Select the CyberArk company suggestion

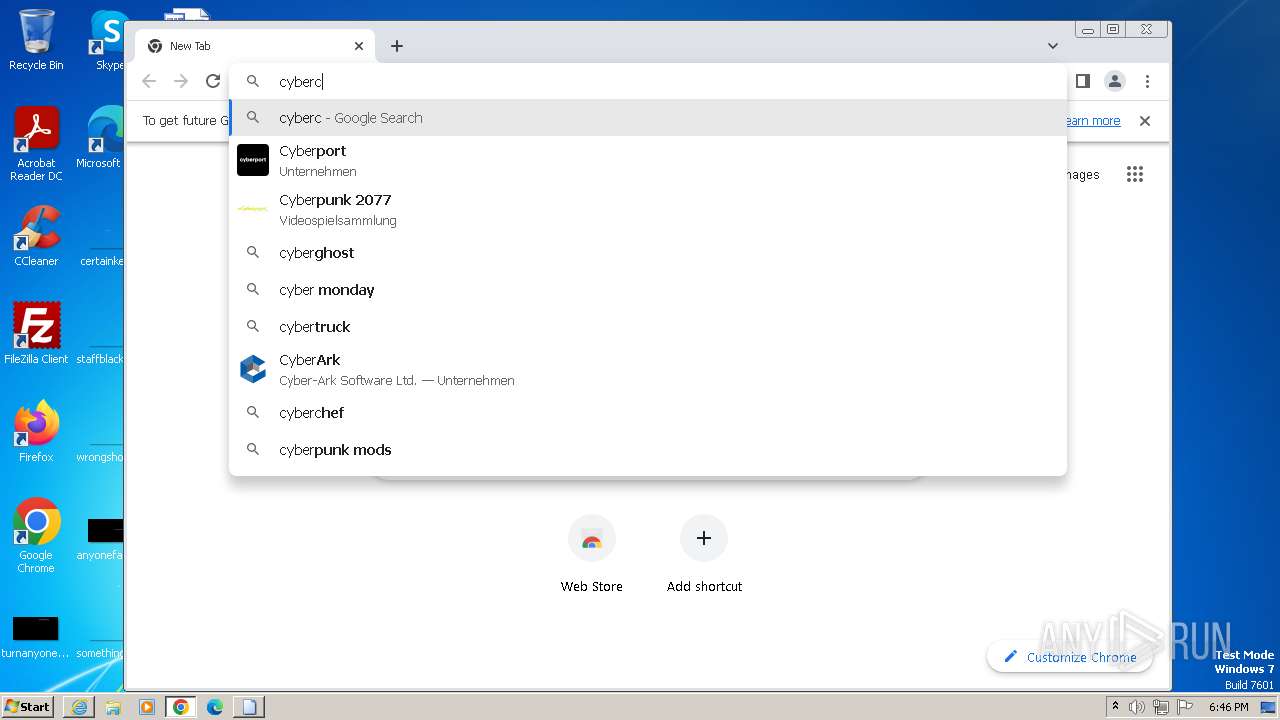point(648,369)
